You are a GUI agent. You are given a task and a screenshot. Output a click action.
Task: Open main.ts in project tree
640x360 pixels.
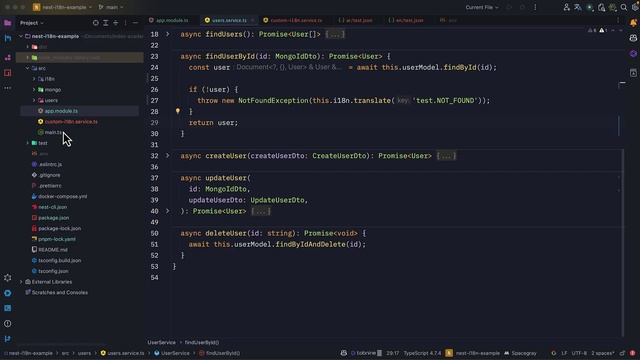click(x=53, y=132)
